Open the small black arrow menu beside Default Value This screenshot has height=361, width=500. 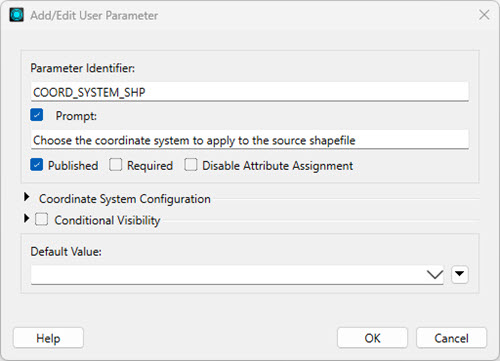460,274
